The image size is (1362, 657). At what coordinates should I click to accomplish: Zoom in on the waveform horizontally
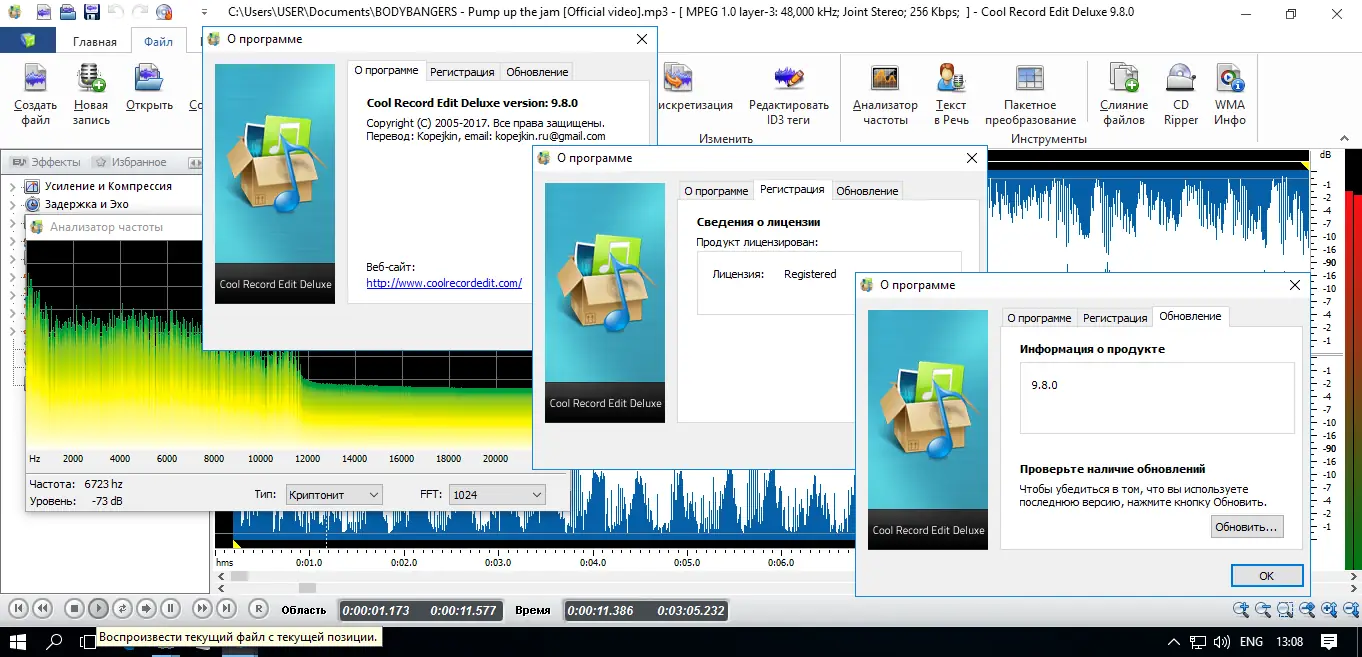click(1241, 608)
